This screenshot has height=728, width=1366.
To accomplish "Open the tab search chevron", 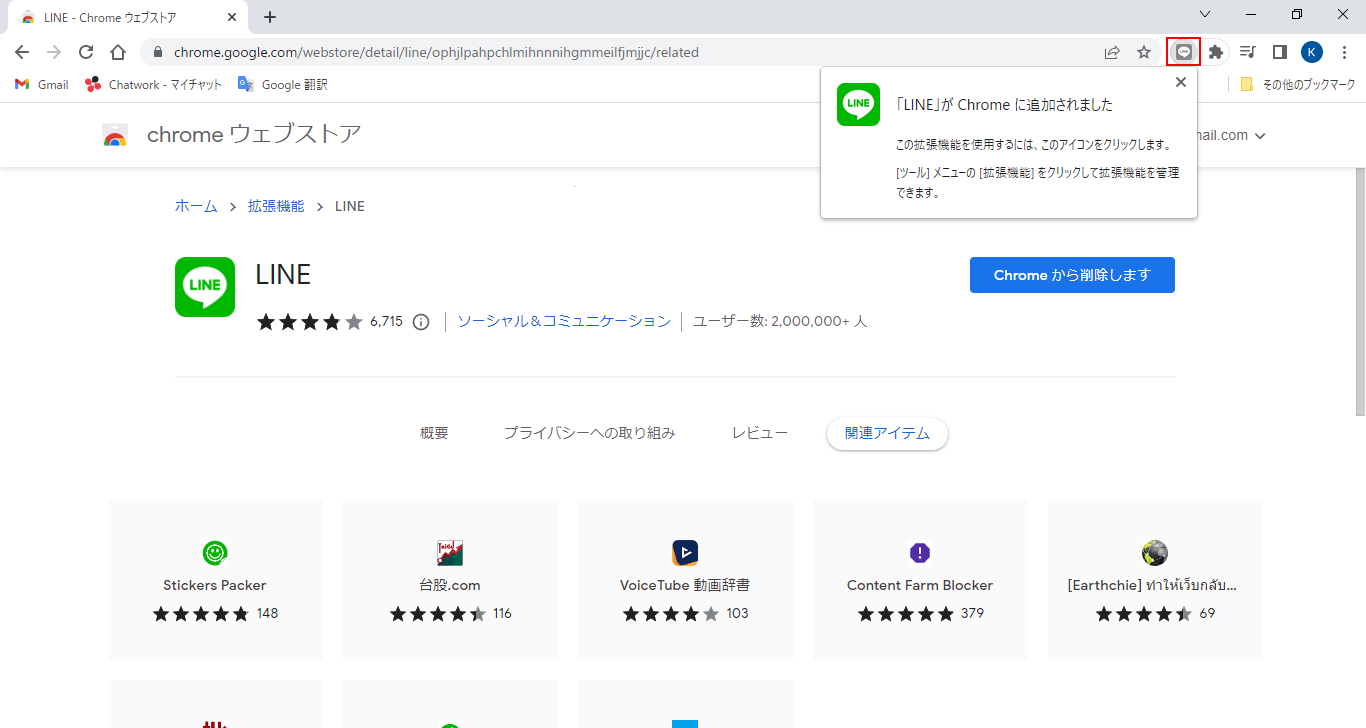I will pyautogui.click(x=1205, y=14).
